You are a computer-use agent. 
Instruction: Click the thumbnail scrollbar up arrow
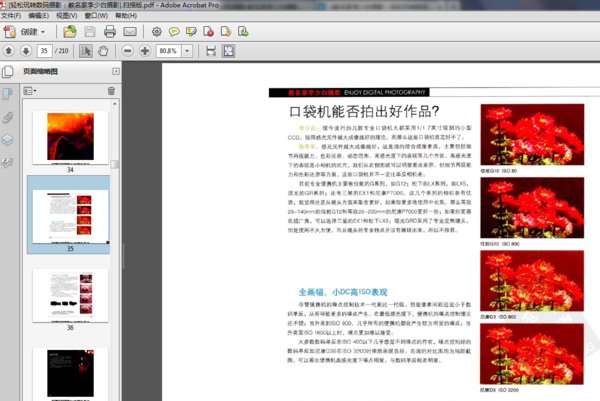[115, 104]
